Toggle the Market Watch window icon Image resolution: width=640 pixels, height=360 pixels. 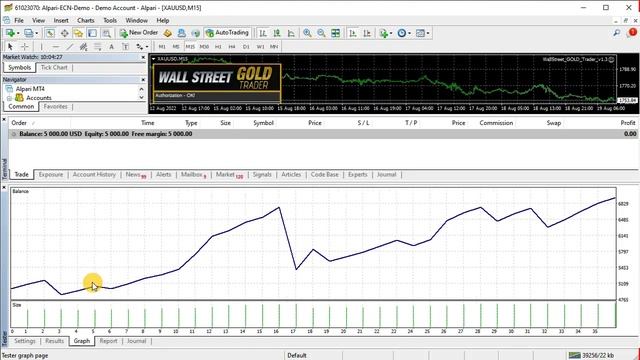pyautogui.click(x=50, y=33)
